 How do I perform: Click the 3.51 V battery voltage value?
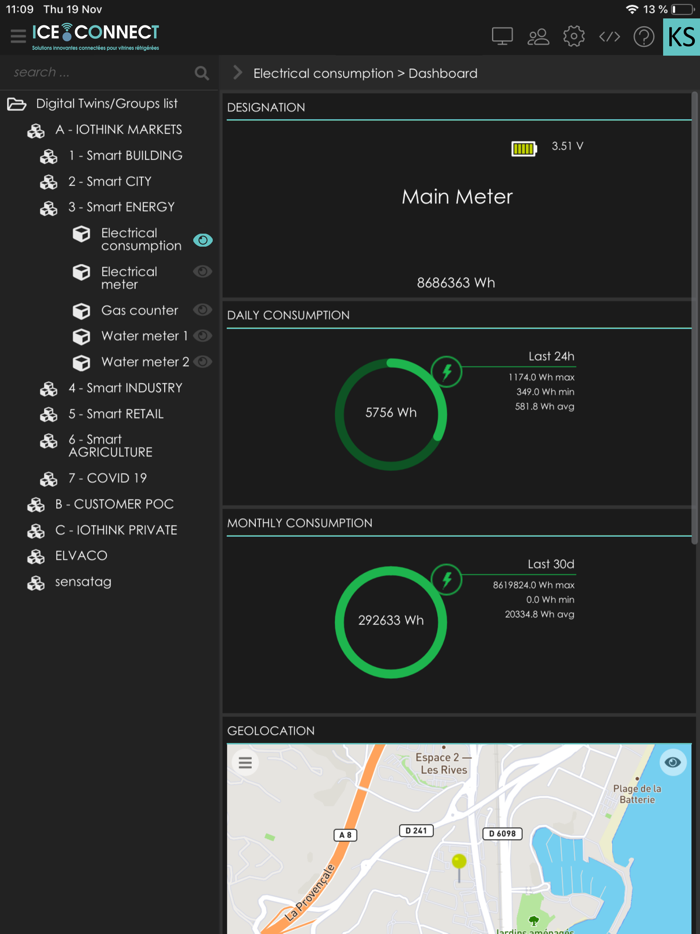coord(567,146)
